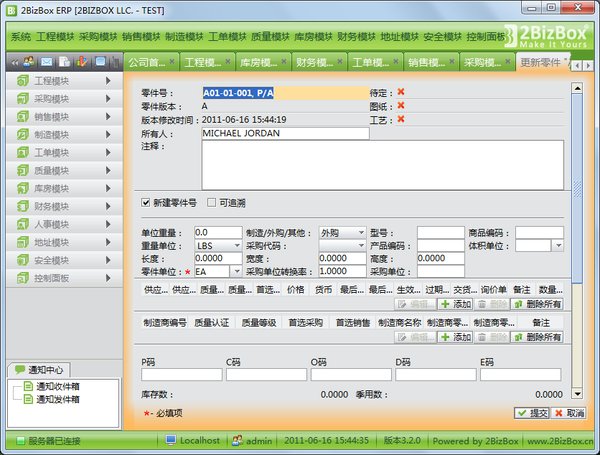
Task: Click the users icon in sidebar toolbar
Action: [27, 63]
